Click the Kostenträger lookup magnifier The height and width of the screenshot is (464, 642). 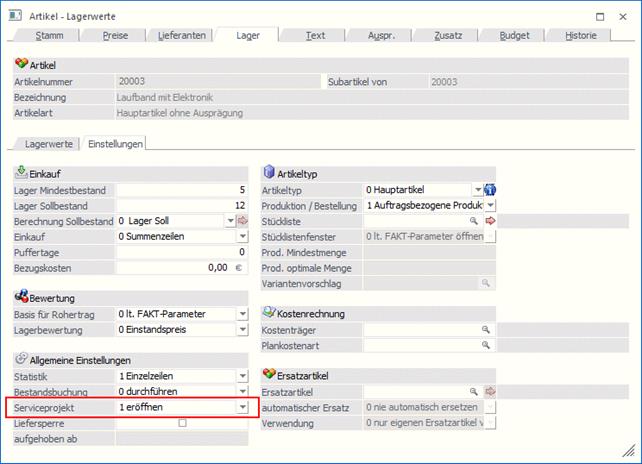[x=486, y=329]
